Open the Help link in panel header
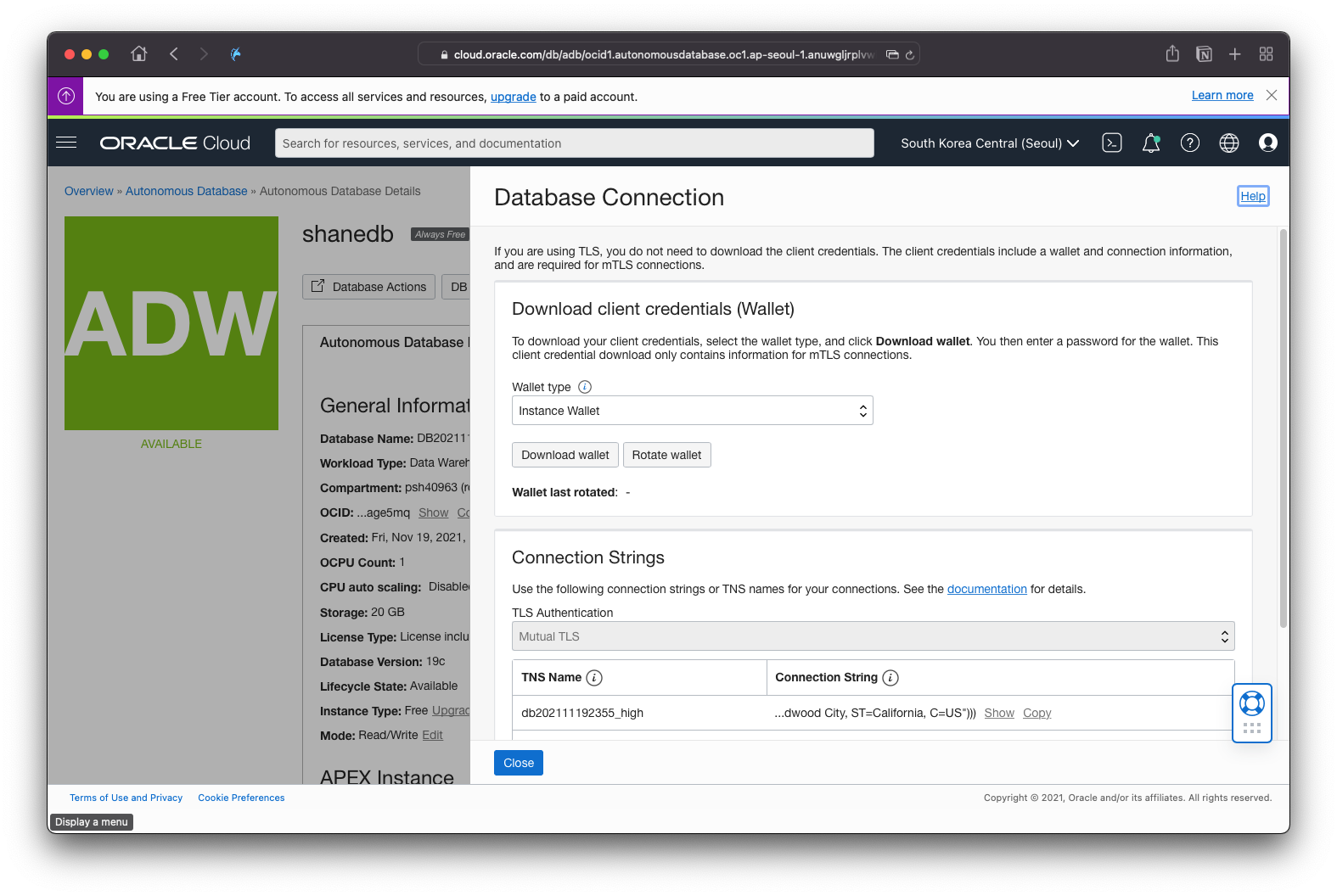 tap(1253, 196)
